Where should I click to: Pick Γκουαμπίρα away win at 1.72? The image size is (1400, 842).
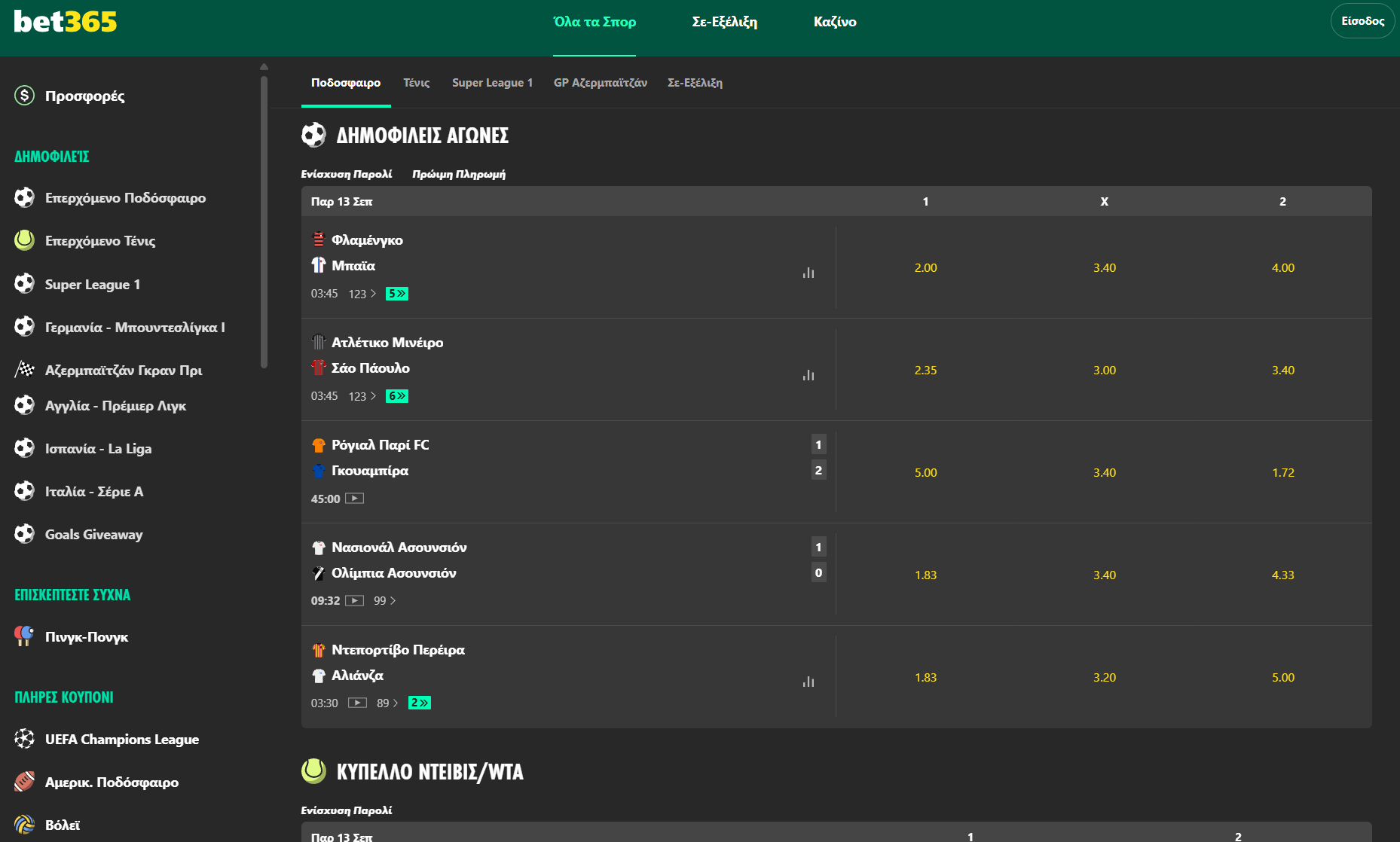1283,472
